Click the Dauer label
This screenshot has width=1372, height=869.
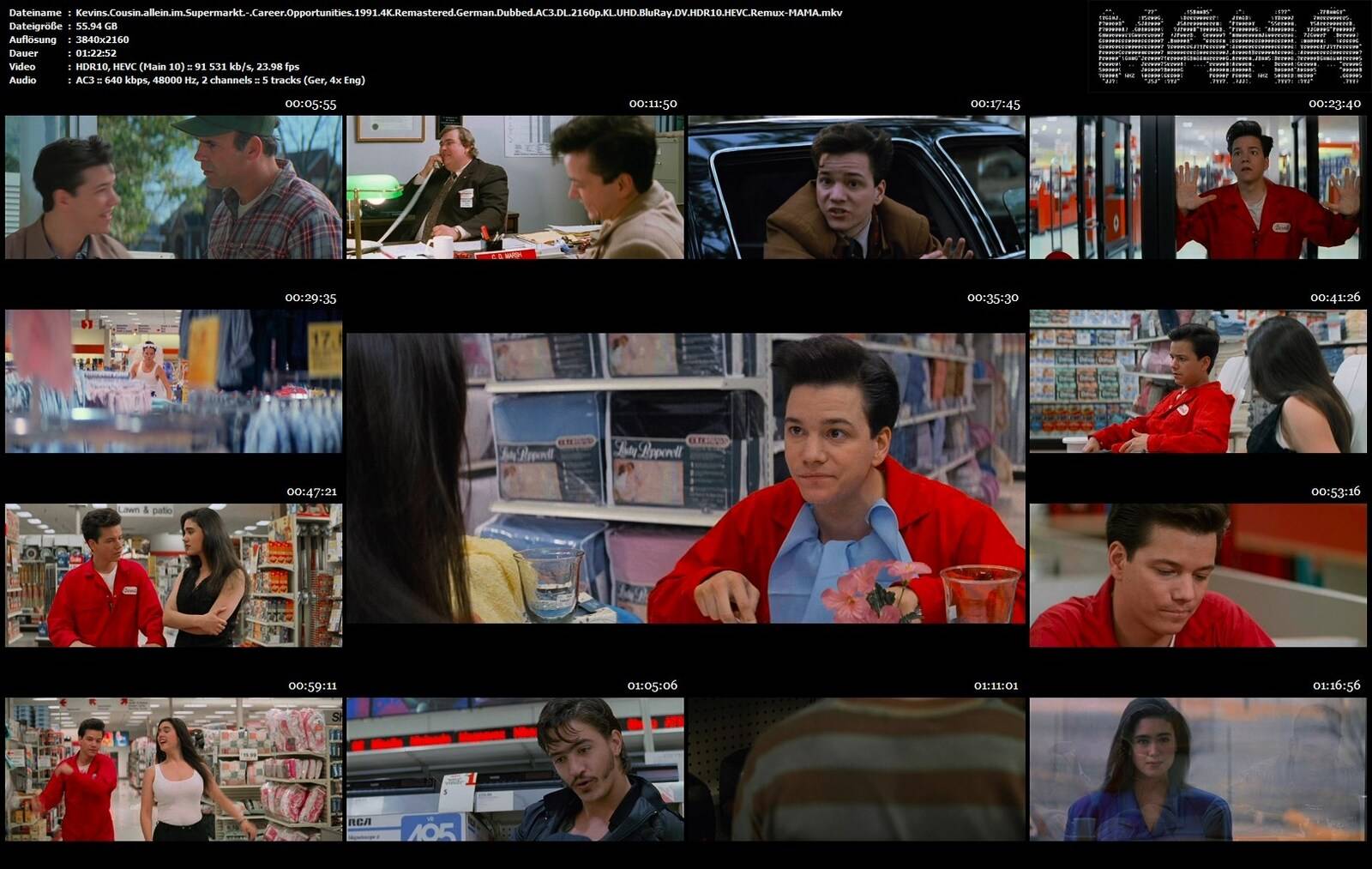22,53
